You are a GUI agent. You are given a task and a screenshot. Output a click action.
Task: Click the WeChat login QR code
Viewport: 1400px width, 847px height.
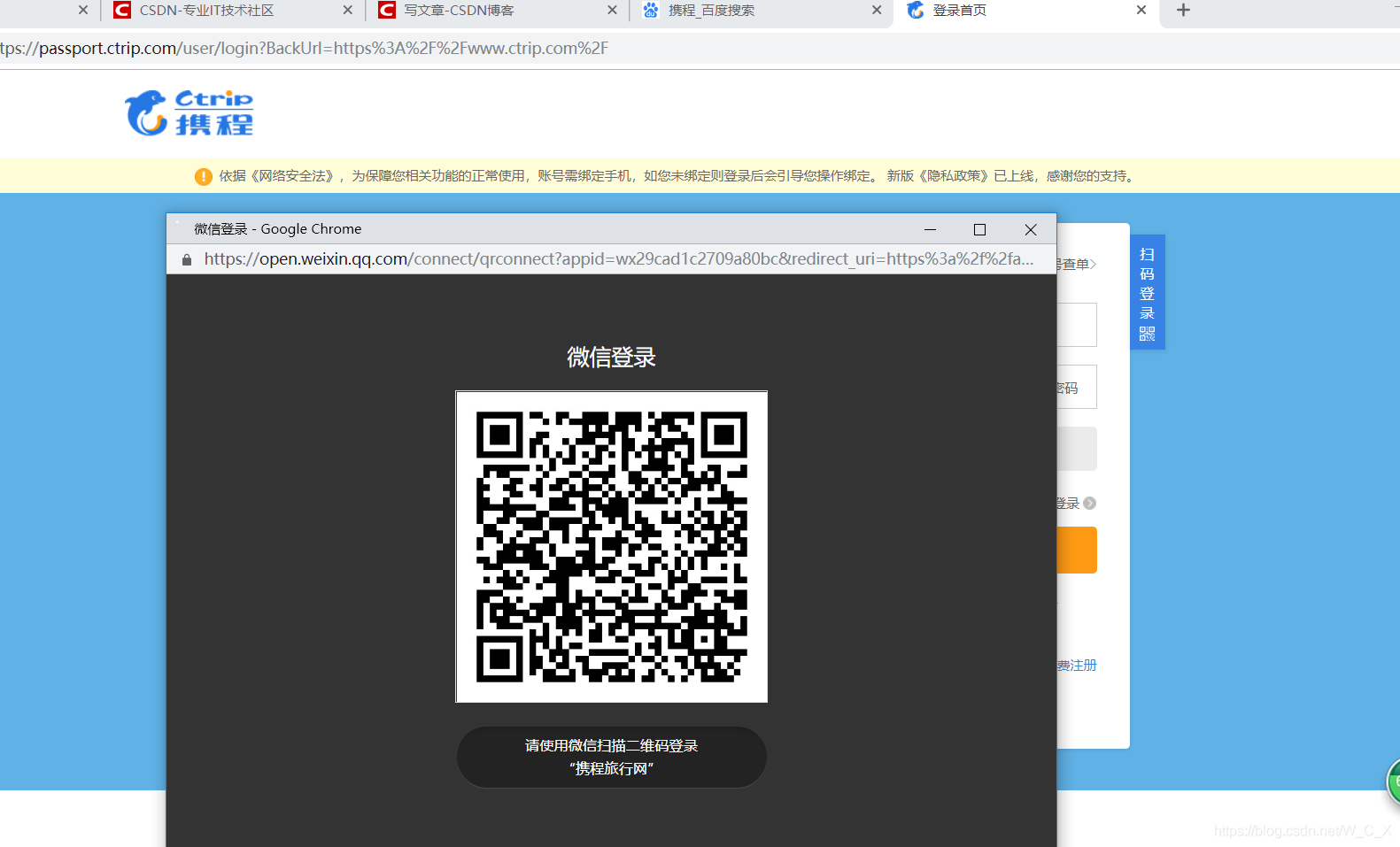[611, 547]
